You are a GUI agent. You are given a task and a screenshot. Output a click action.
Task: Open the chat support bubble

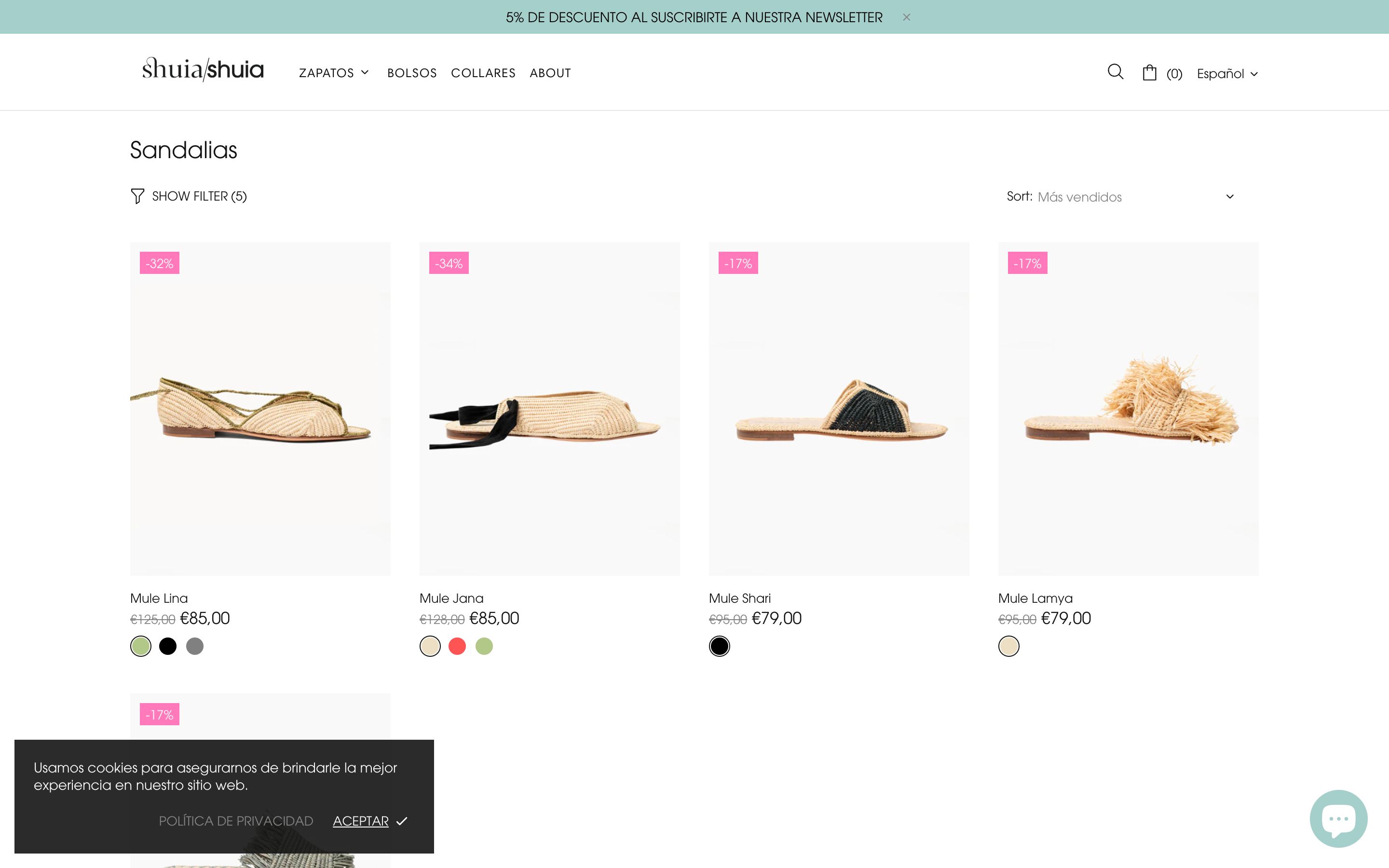(x=1340, y=819)
